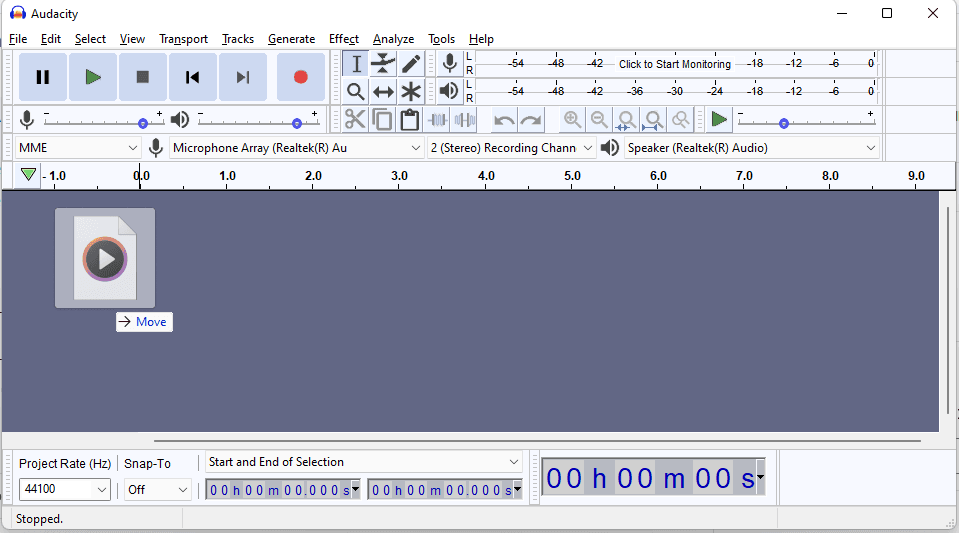Click to Start Monitoring in recording meter
The image size is (959, 533).
(675, 64)
